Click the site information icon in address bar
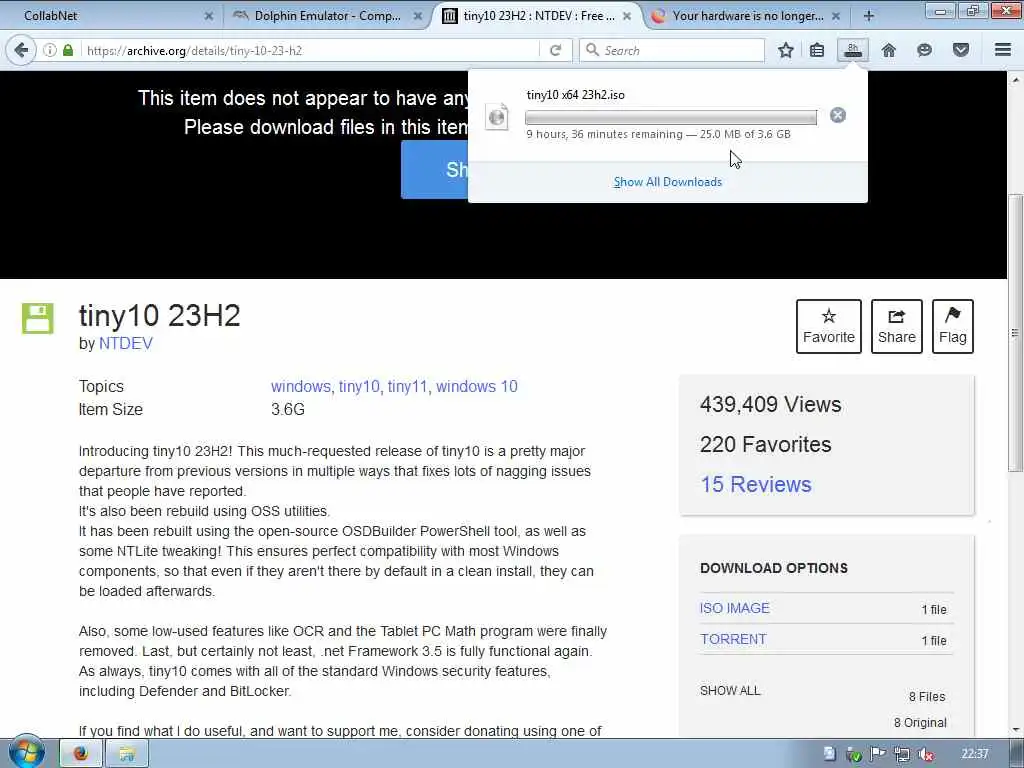 pyautogui.click(x=50, y=50)
